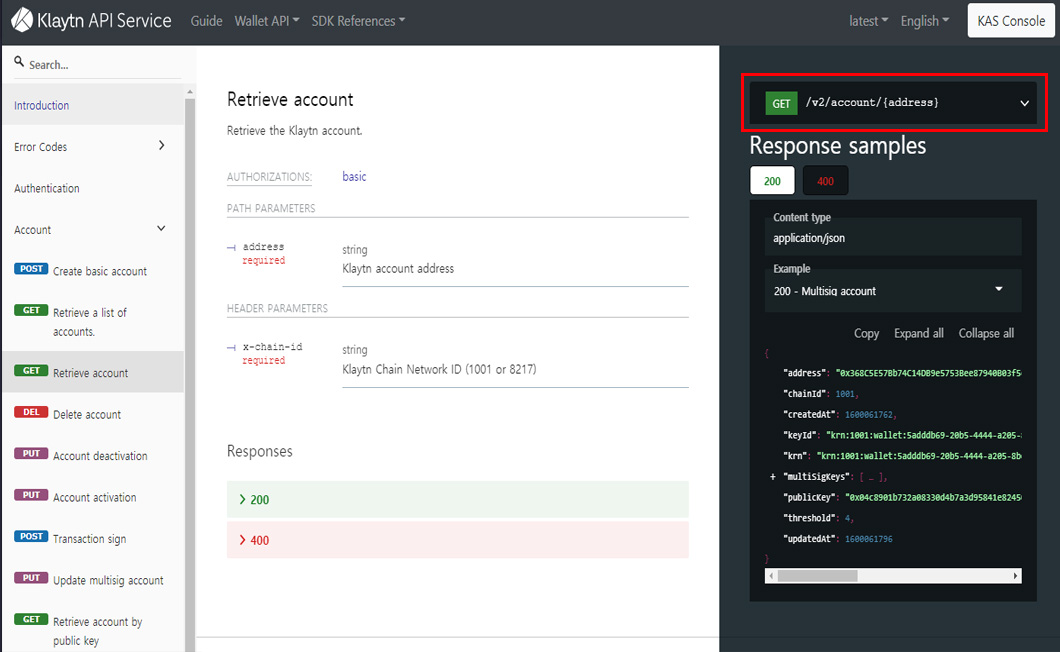Select the 400 response sample tab
This screenshot has height=652, width=1060.
point(825,181)
